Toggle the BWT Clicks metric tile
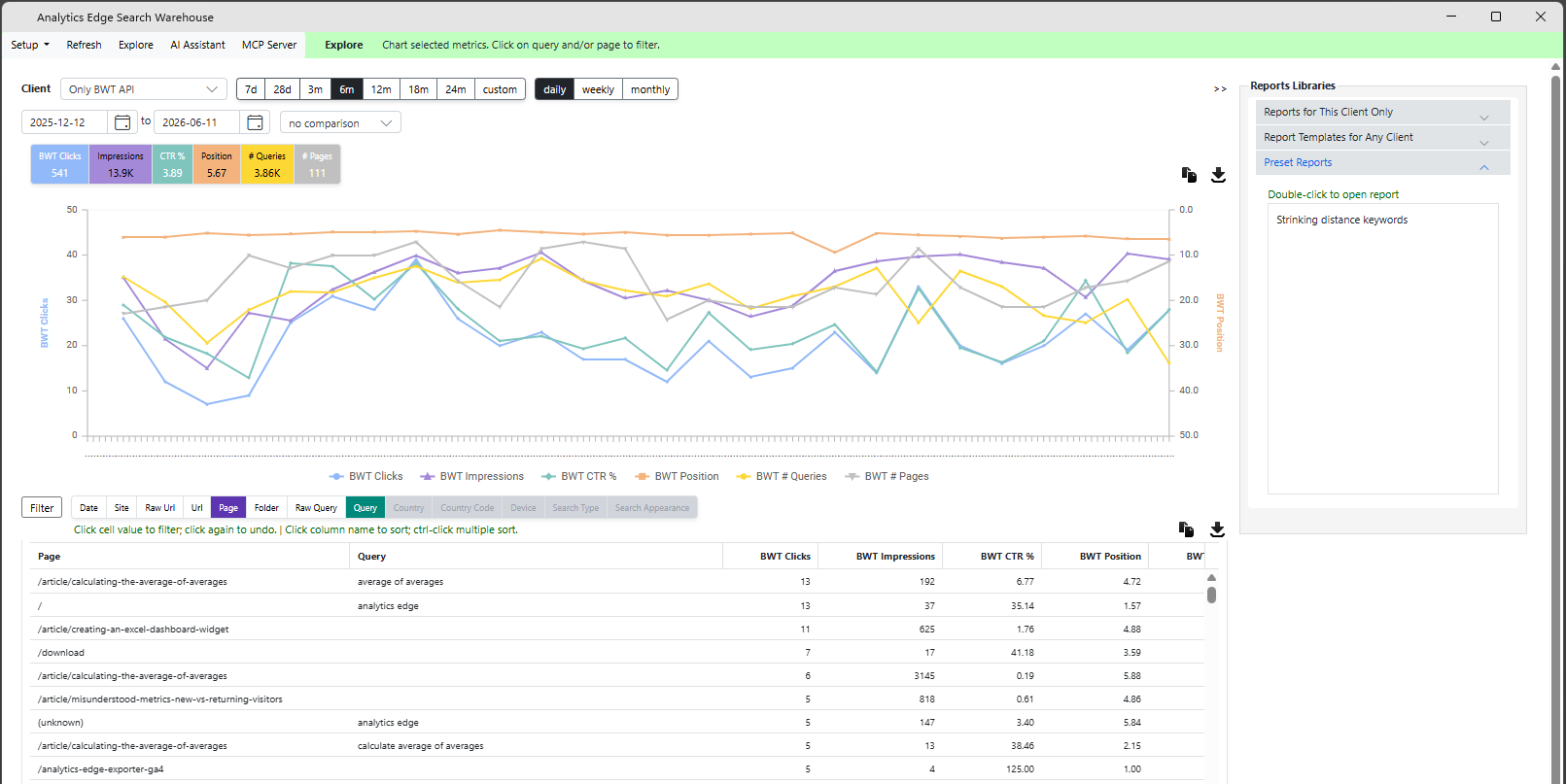The height and width of the screenshot is (784, 1566). tap(60, 164)
